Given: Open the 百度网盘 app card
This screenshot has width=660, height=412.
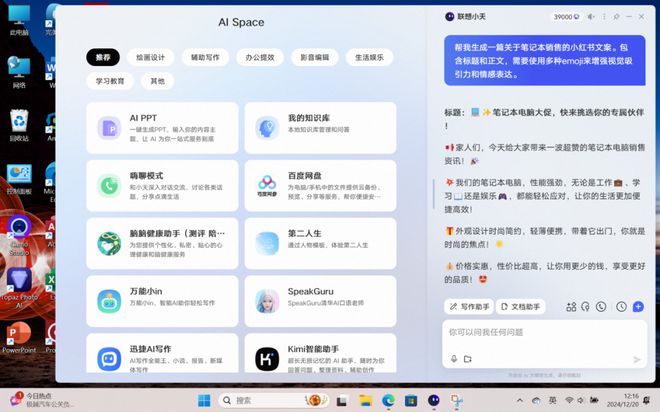Looking at the screenshot, I should click(320, 186).
